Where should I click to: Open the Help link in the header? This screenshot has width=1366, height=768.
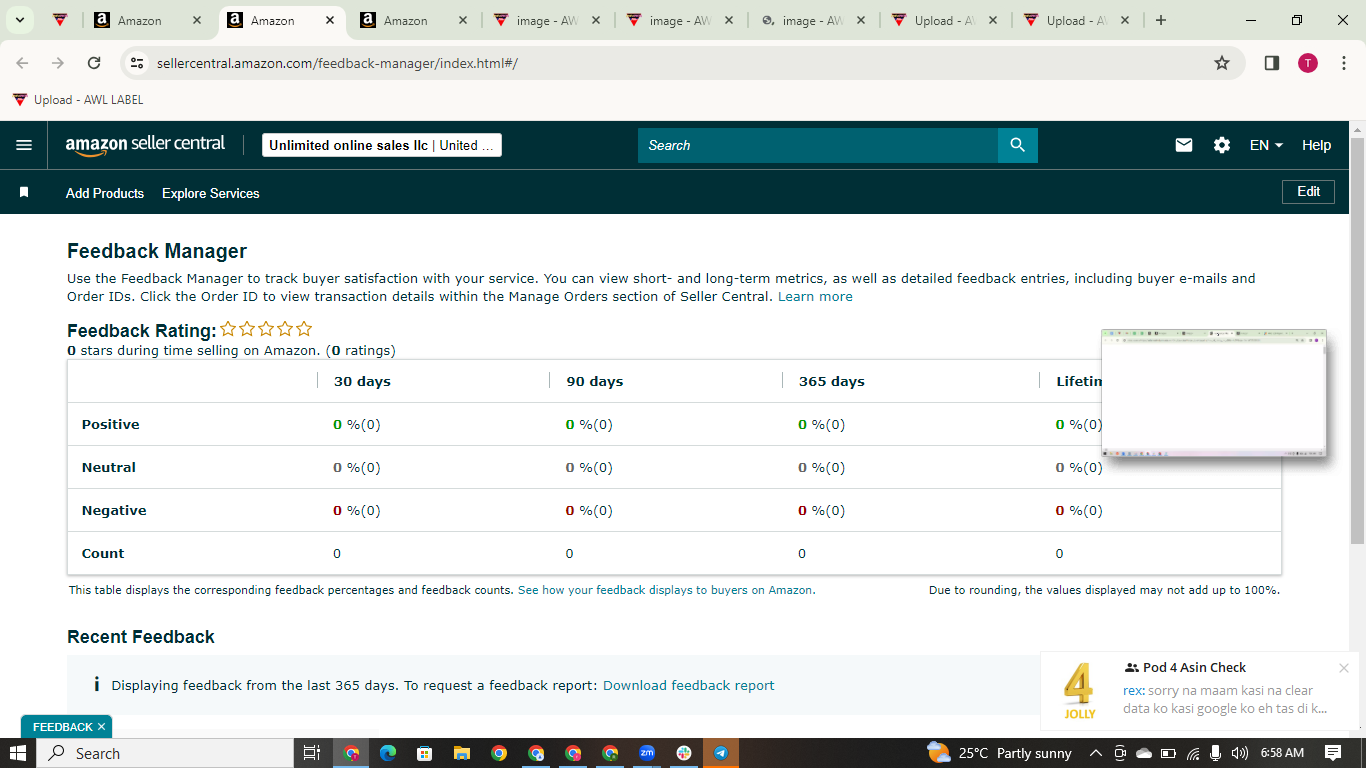(1316, 145)
